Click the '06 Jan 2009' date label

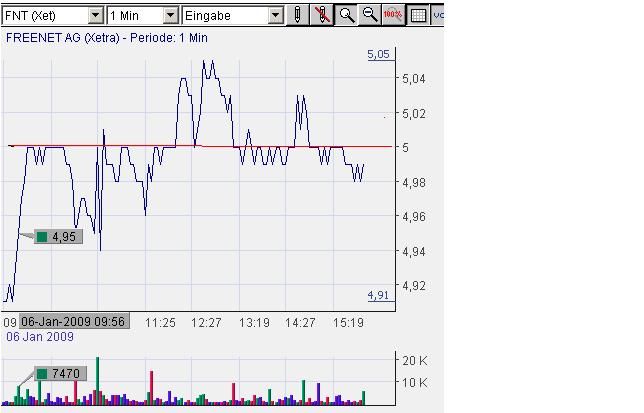40,337
